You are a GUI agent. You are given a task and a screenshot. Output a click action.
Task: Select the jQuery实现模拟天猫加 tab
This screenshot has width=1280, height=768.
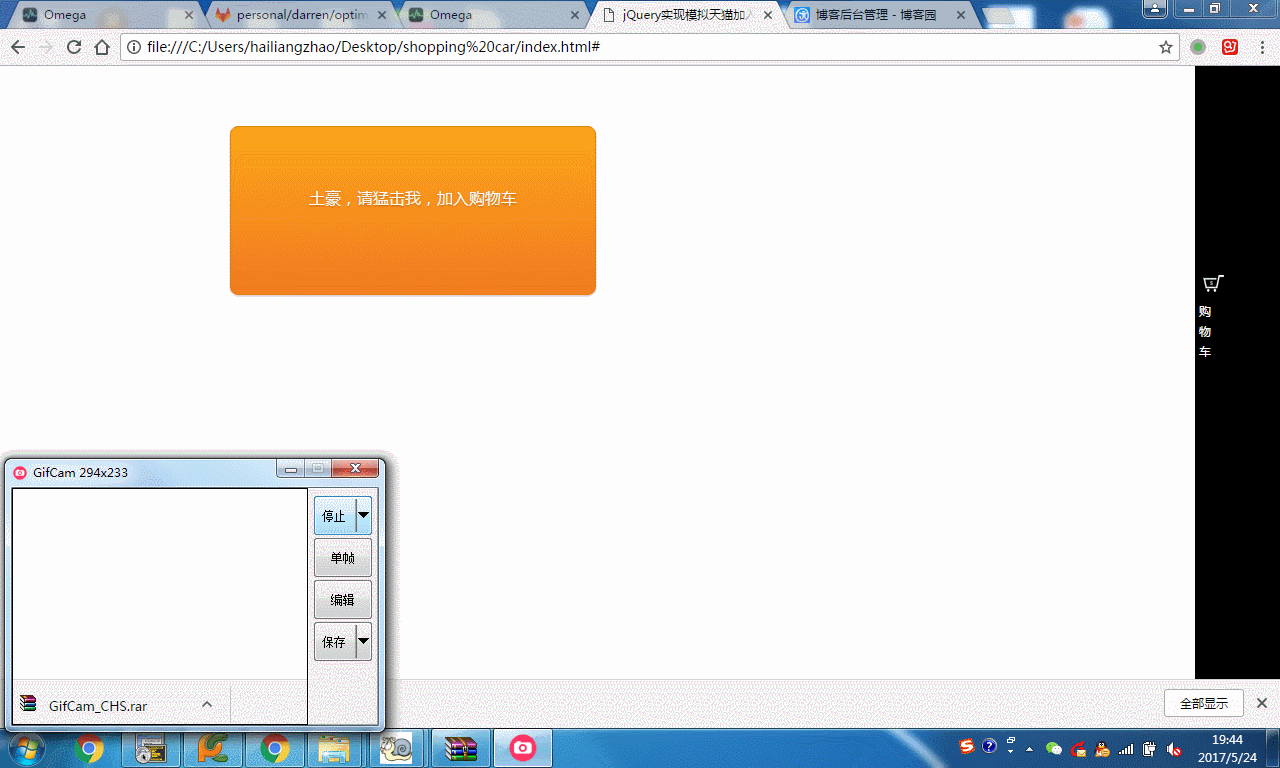(684, 15)
